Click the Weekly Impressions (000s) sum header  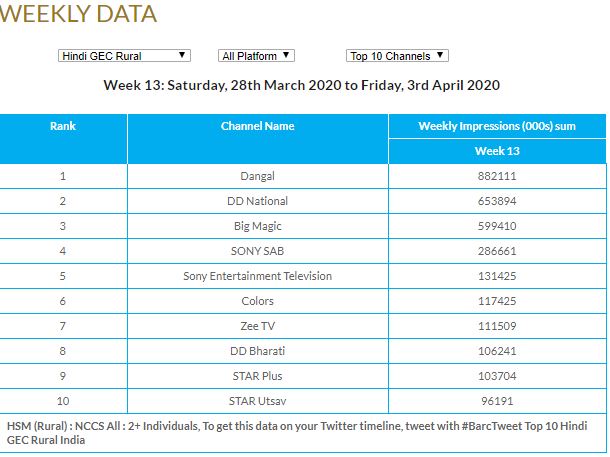pos(496,127)
